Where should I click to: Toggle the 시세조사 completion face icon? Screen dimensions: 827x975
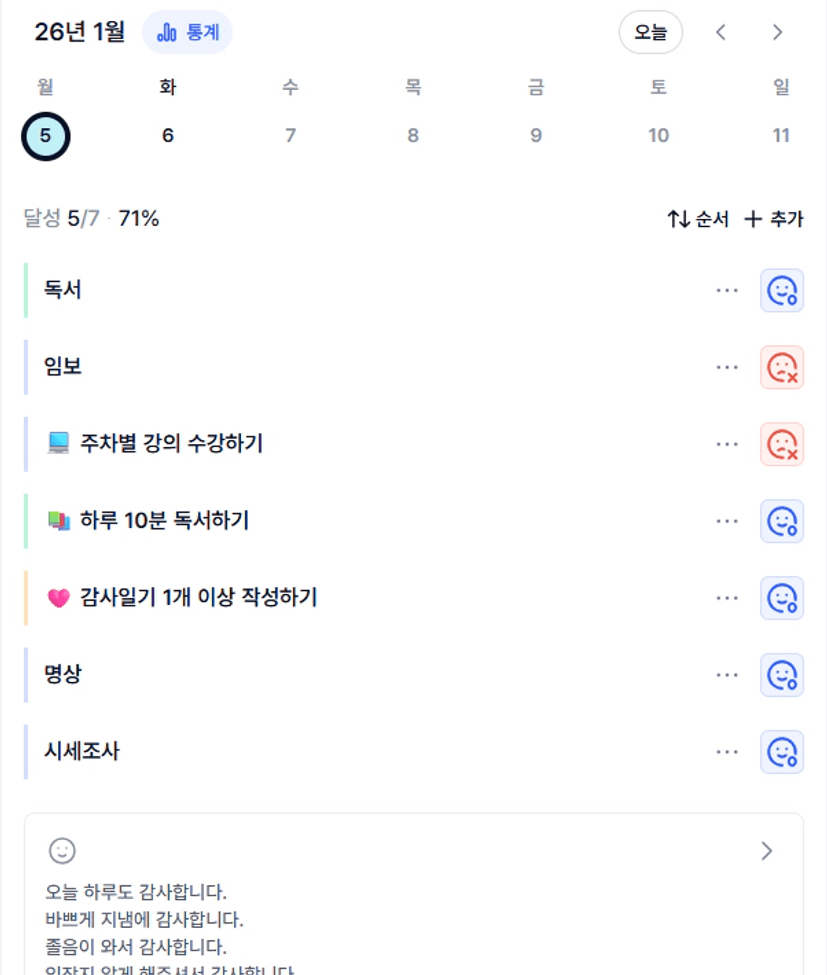[x=781, y=752]
